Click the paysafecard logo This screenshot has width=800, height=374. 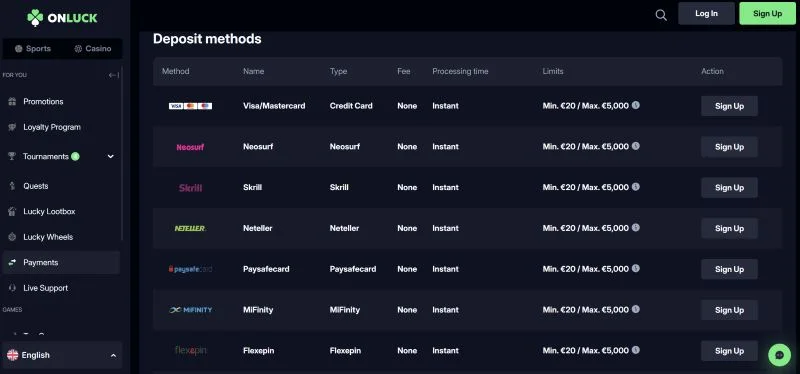[x=190, y=269]
